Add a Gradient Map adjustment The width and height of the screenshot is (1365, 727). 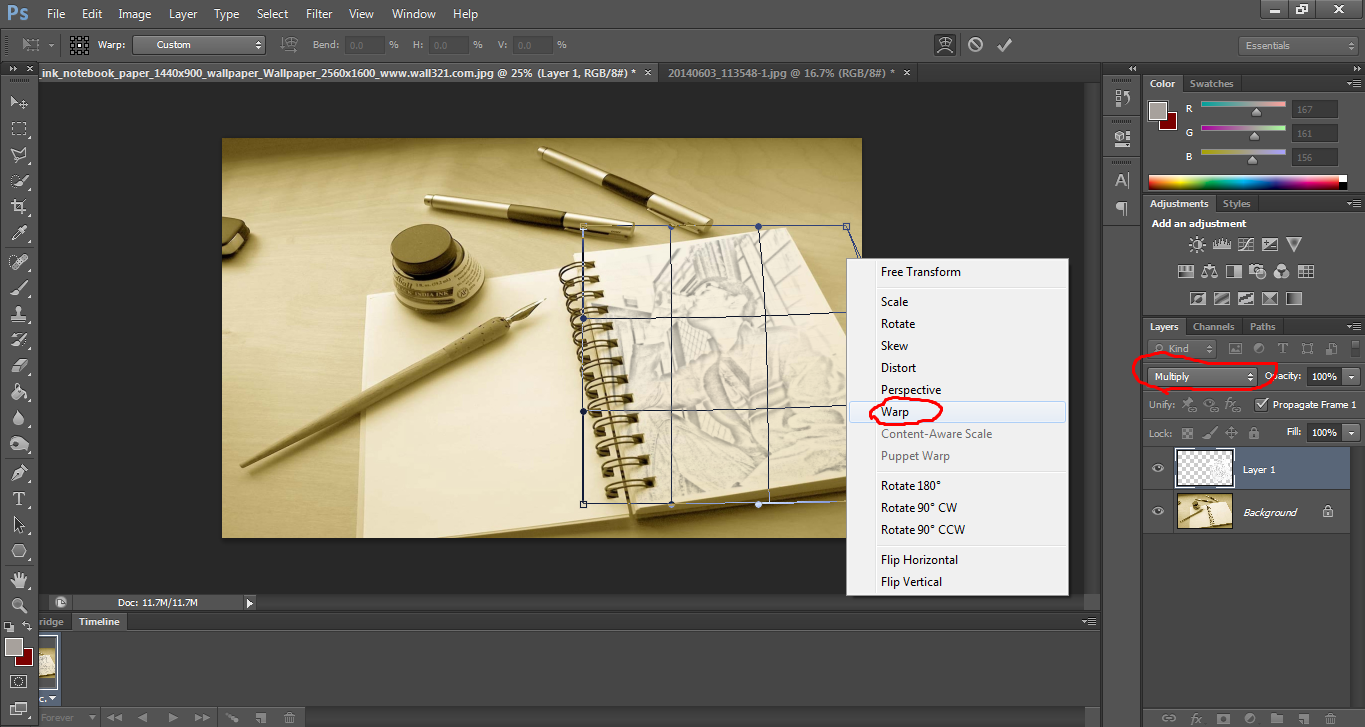[x=1294, y=298]
